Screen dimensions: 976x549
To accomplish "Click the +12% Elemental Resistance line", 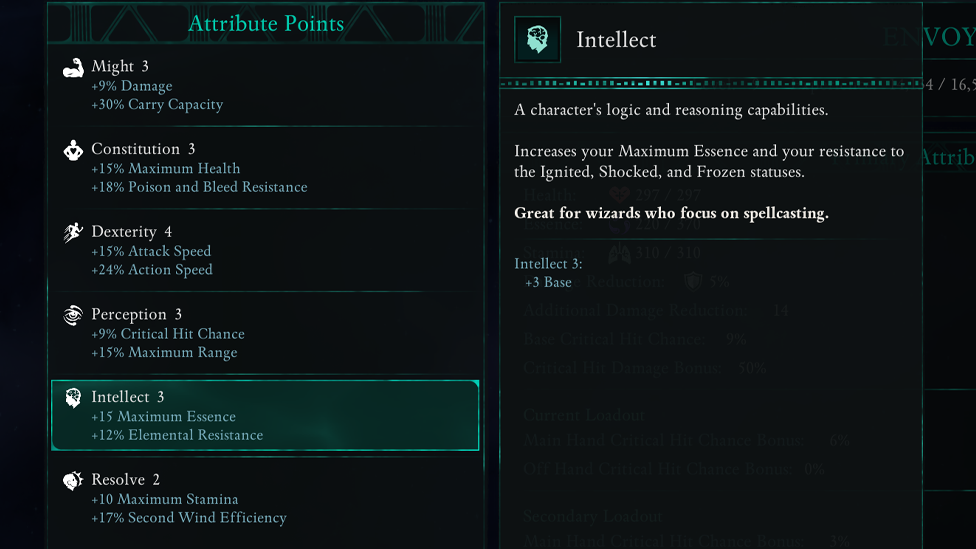I will [177, 435].
